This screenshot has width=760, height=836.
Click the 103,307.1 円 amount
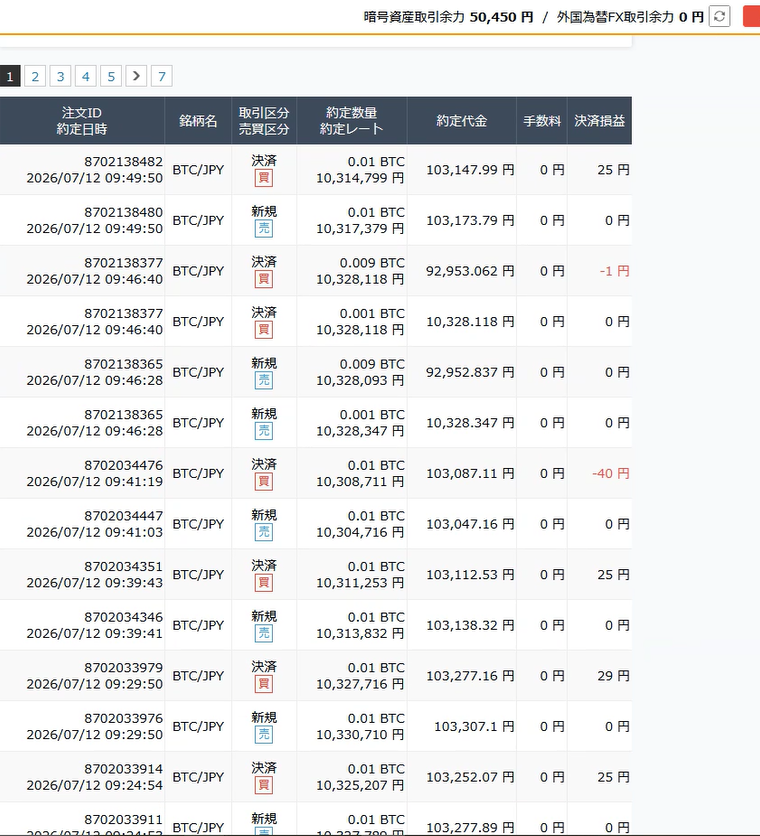coord(474,727)
